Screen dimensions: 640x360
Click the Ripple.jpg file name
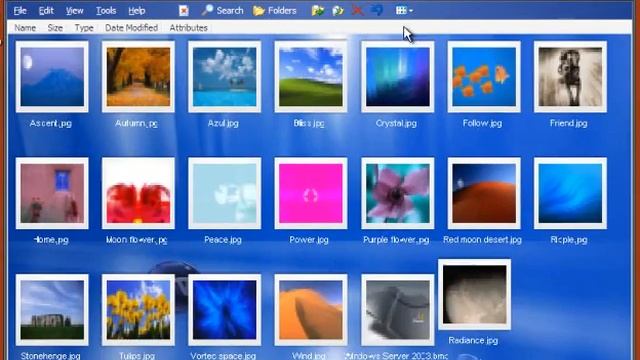click(x=569, y=240)
